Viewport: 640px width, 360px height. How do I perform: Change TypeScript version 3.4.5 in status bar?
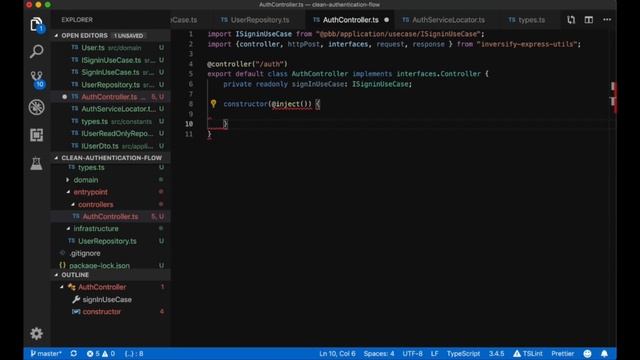coord(496,353)
